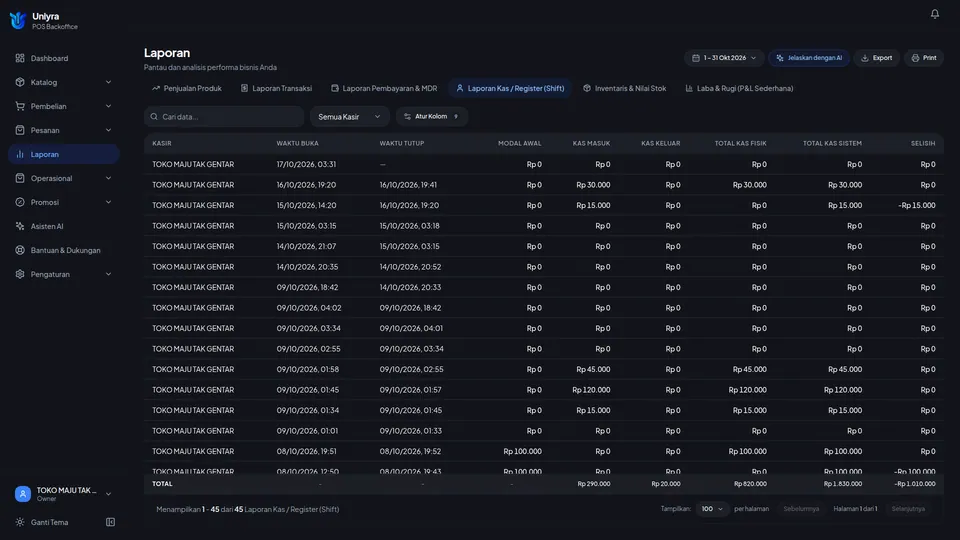Image resolution: width=960 pixels, height=540 pixels.
Task: Click the 17/10/2026, 03:31 row
Action: tap(544, 164)
